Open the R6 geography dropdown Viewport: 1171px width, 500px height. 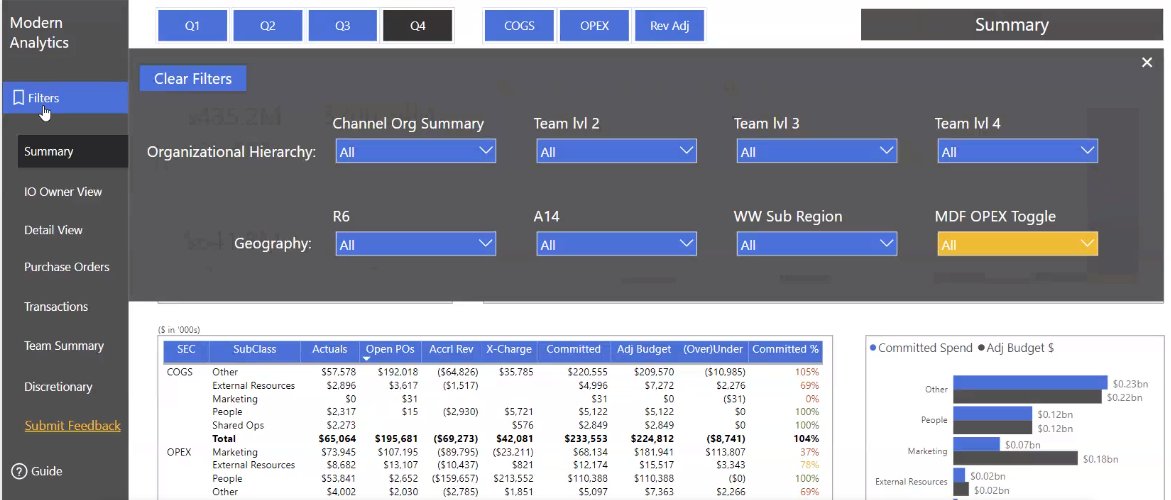(416, 244)
